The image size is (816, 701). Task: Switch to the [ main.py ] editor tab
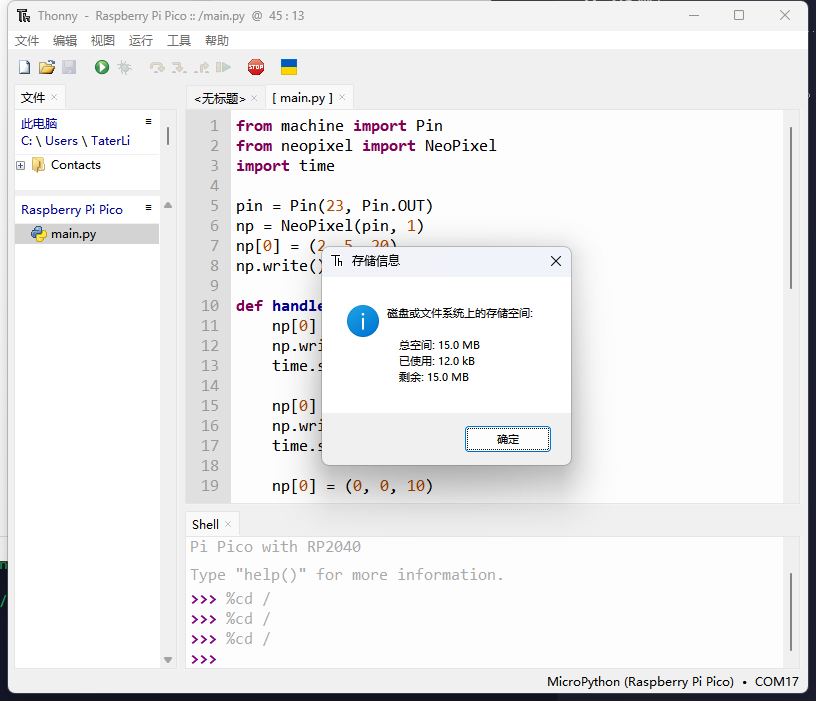pos(302,98)
